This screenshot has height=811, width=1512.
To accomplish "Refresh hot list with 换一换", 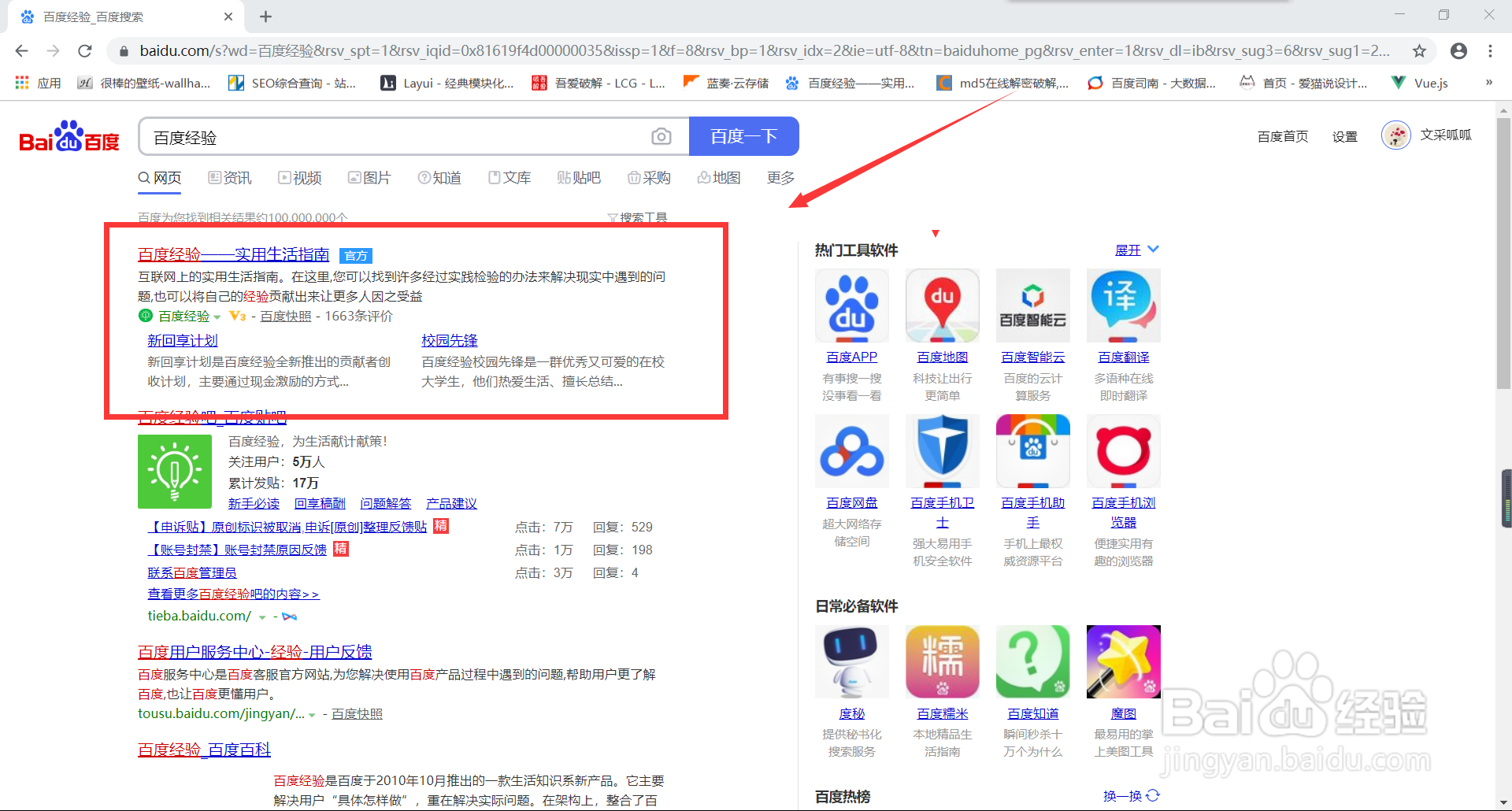I will pos(1132,796).
